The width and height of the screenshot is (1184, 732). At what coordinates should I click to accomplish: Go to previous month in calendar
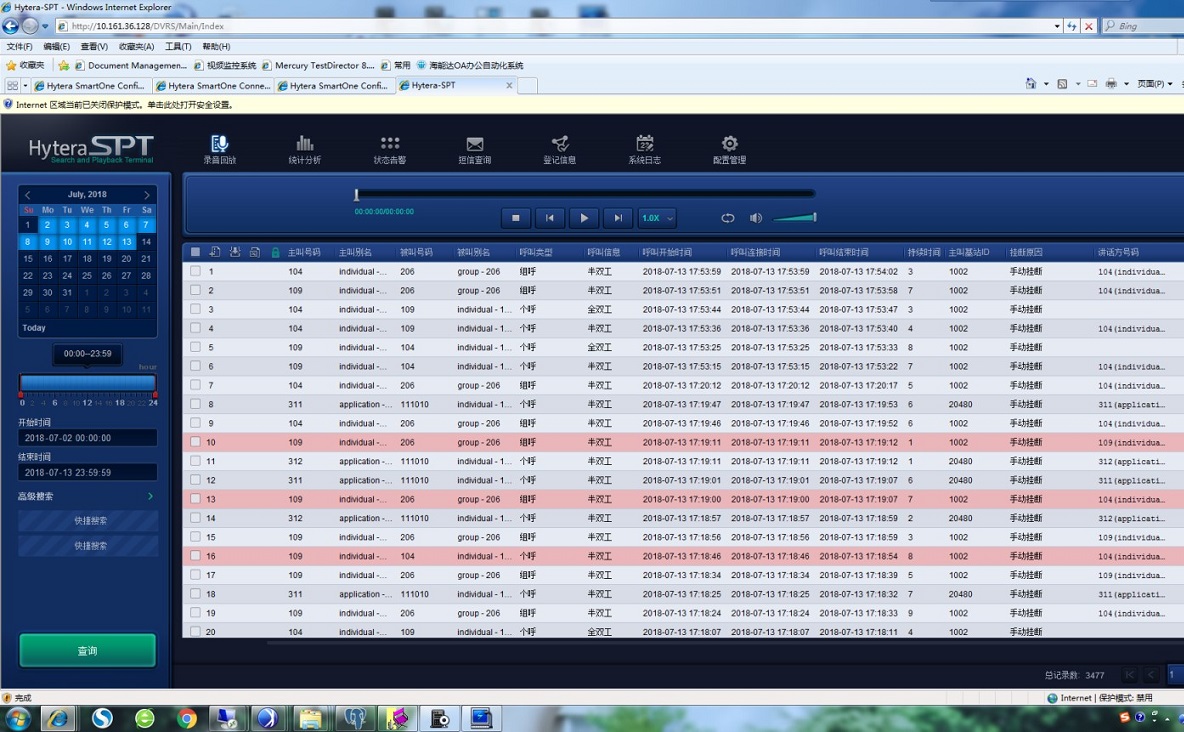(x=28, y=195)
